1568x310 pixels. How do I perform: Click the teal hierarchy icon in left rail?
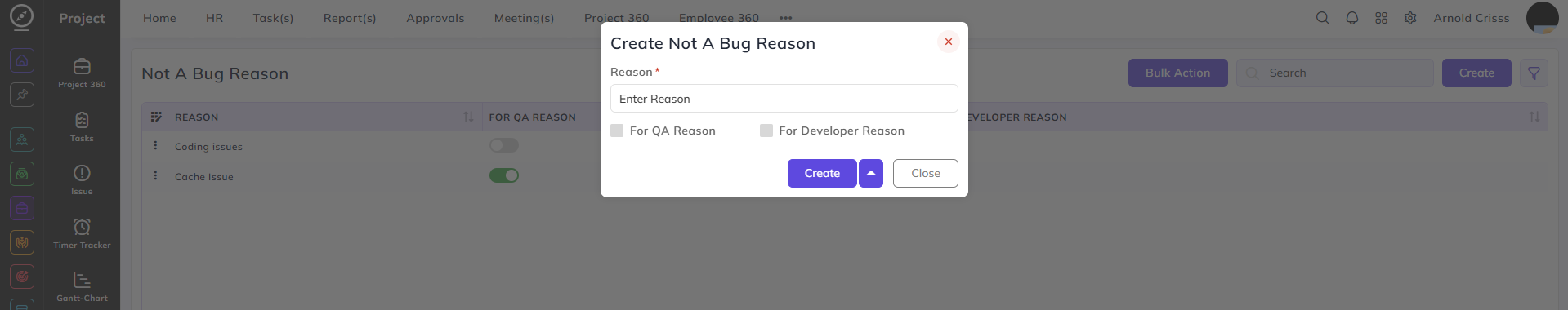coord(22,139)
